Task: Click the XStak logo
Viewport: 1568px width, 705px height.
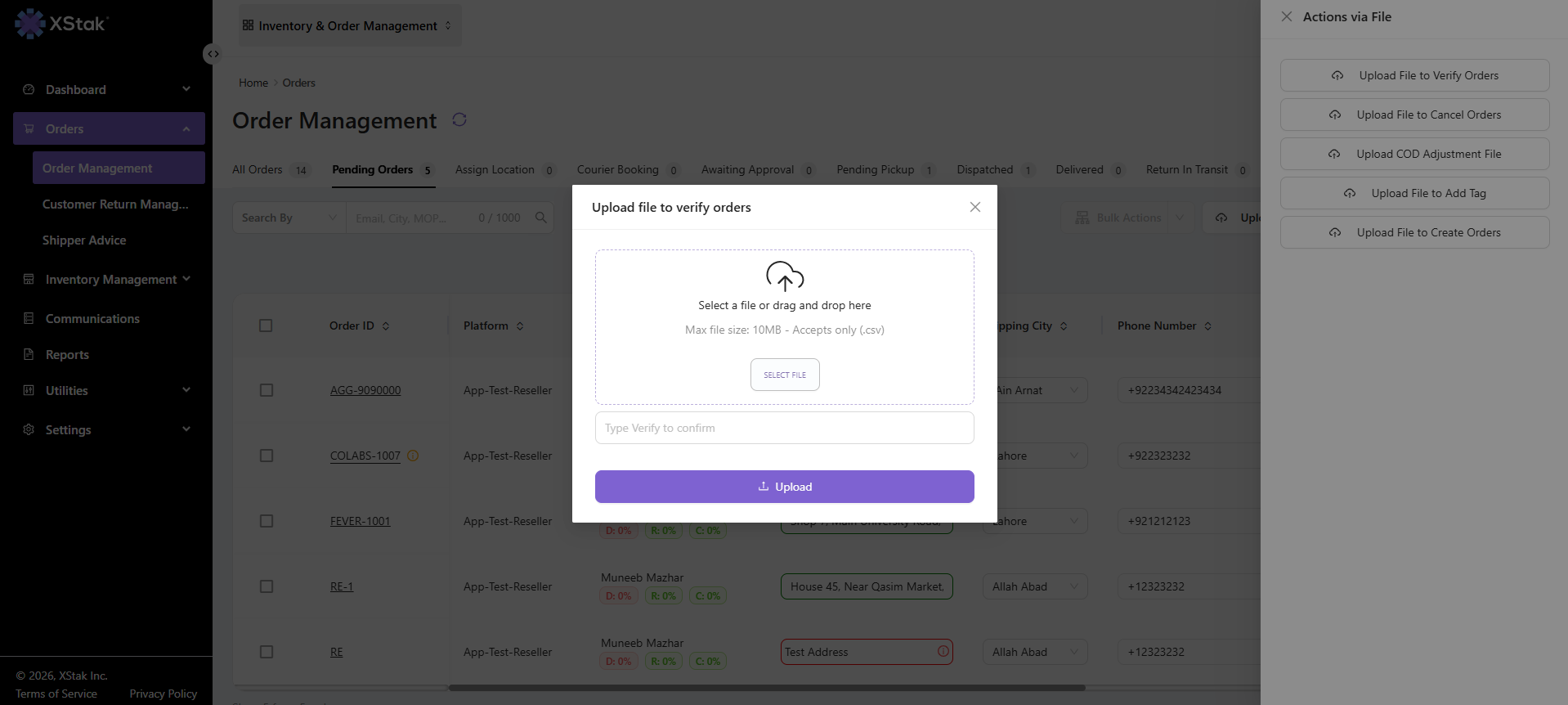Action: 61,24
